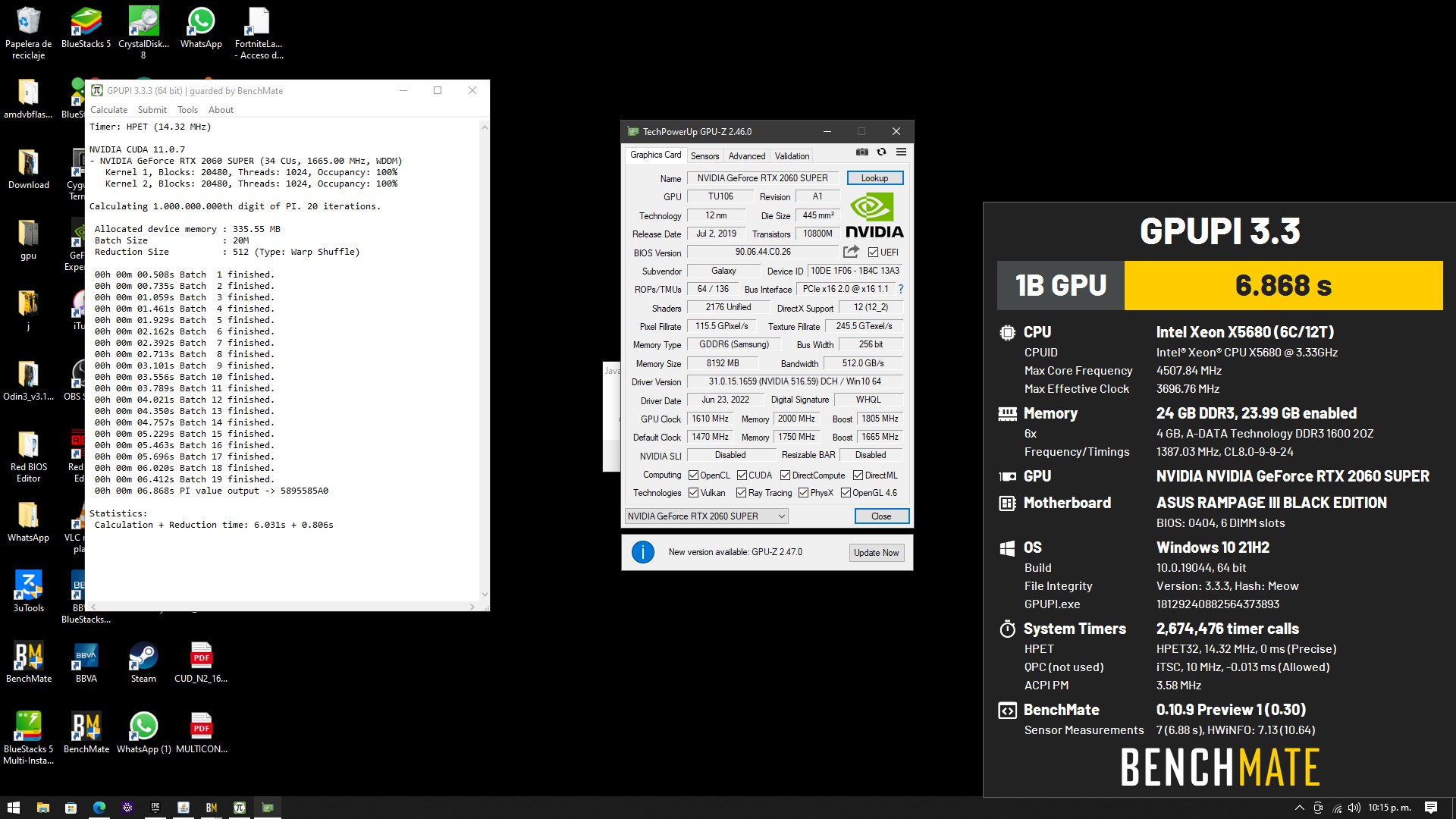1456x819 pixels.
Task: Toggle the DirectML checkbox
Action: click(x=858, y=475)
